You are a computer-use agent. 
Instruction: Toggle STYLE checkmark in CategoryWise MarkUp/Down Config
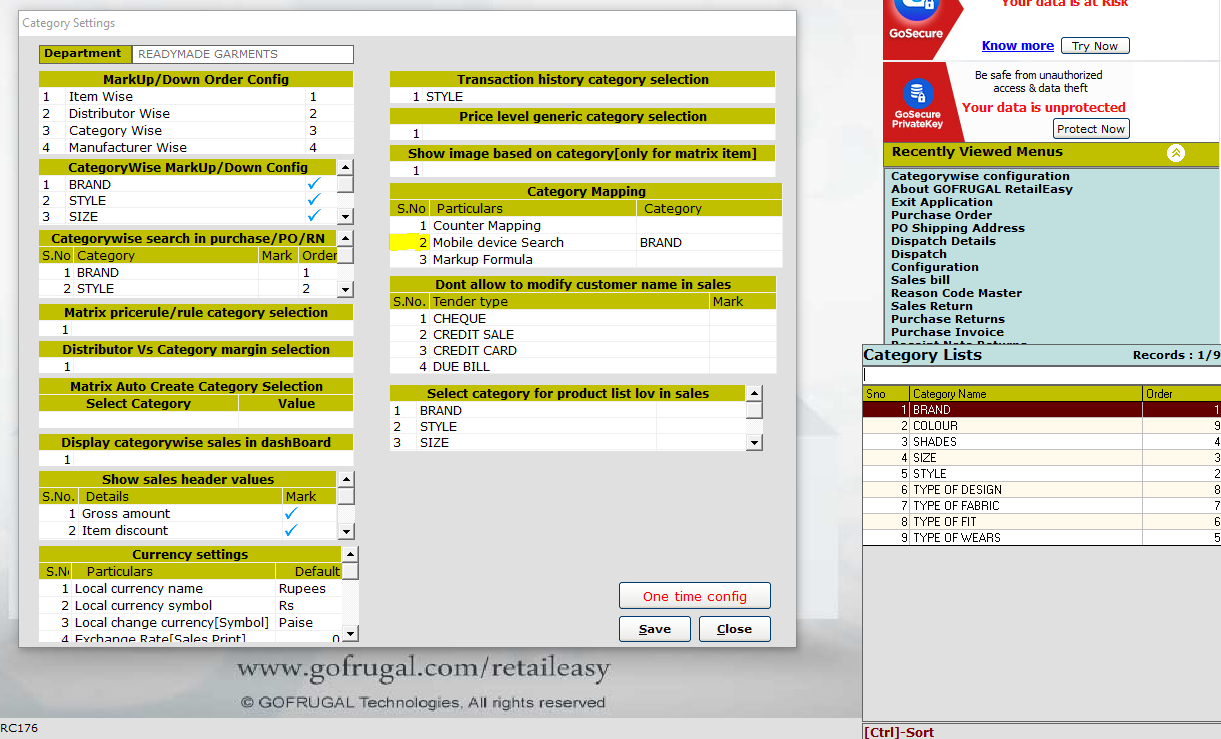tap(314, 200)
